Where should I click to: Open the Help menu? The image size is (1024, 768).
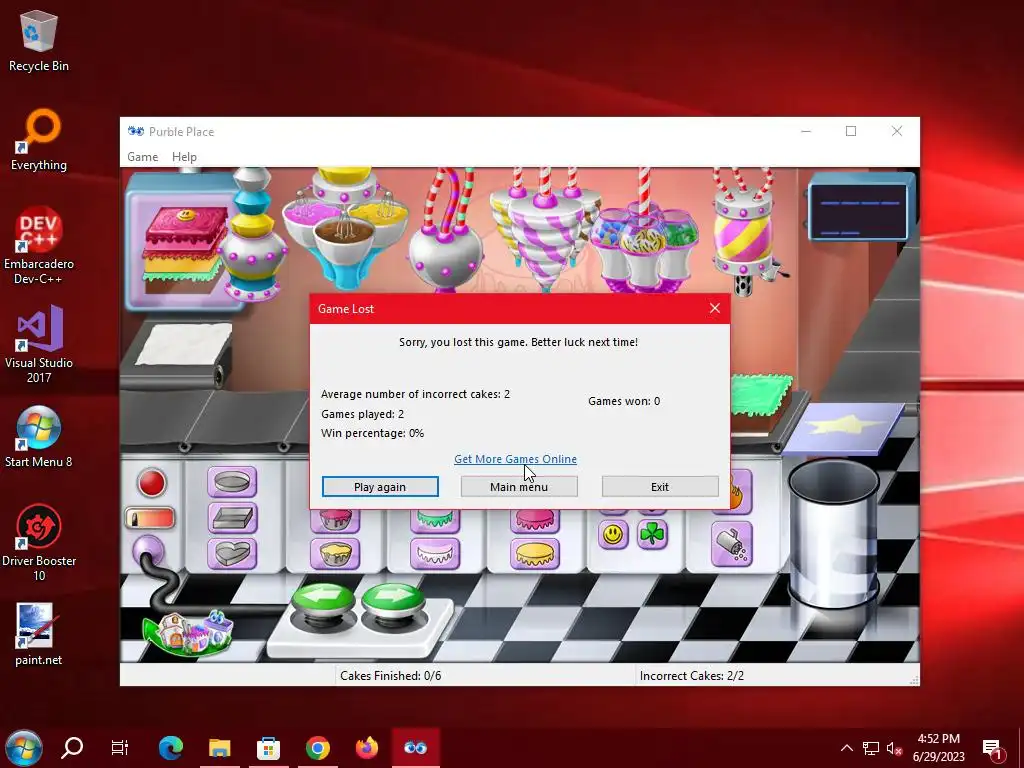[184, 157]
